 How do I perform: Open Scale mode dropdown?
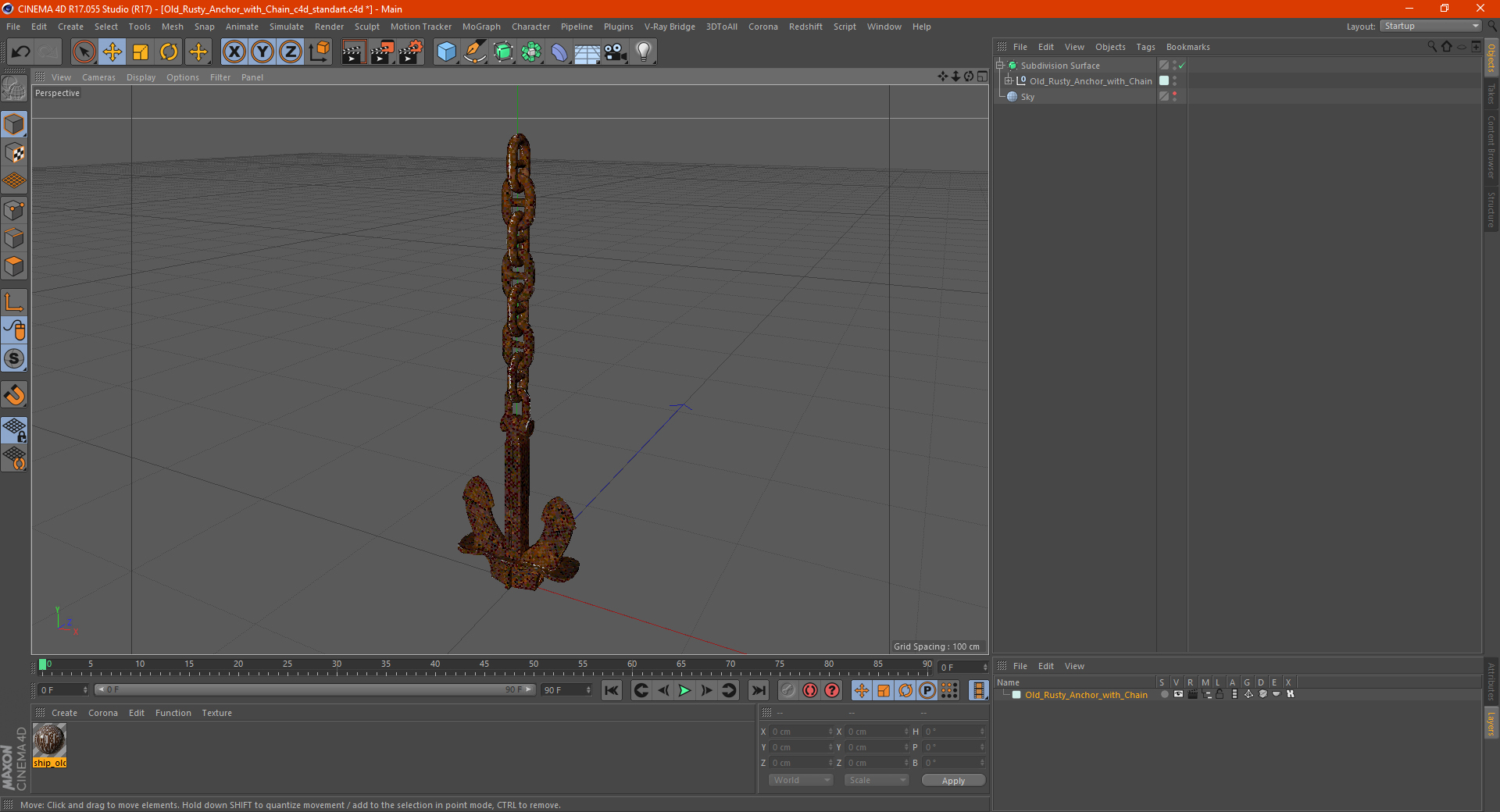877,780
